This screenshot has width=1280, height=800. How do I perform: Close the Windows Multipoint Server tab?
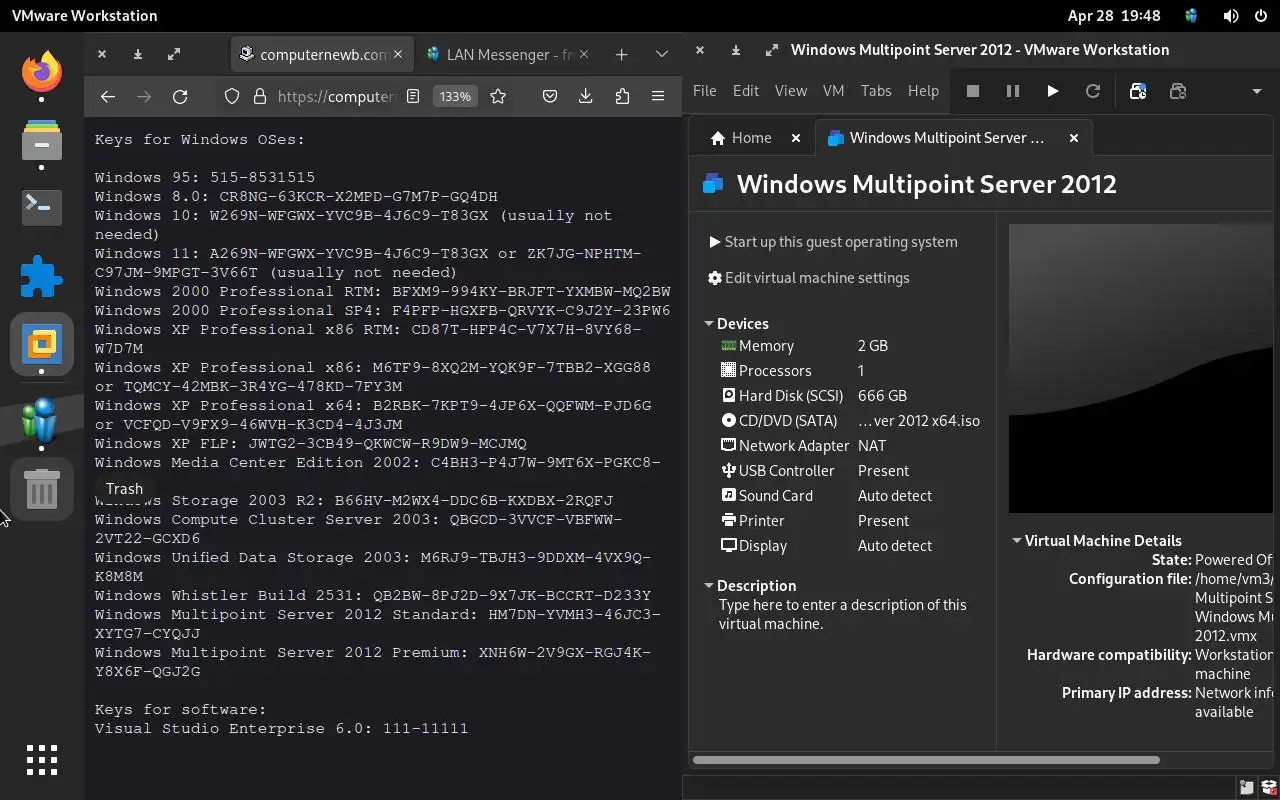click(1074, 138)
